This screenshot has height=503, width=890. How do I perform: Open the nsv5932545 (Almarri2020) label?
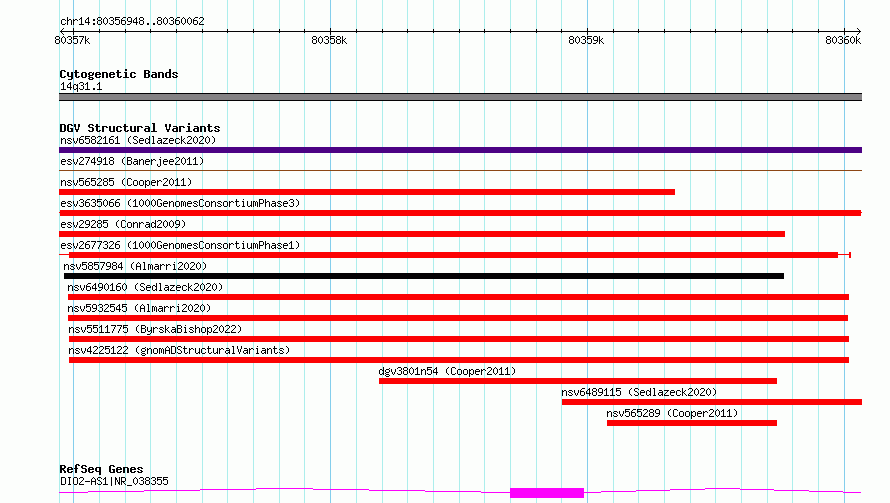pyautogui.click(x=139, y=308)
